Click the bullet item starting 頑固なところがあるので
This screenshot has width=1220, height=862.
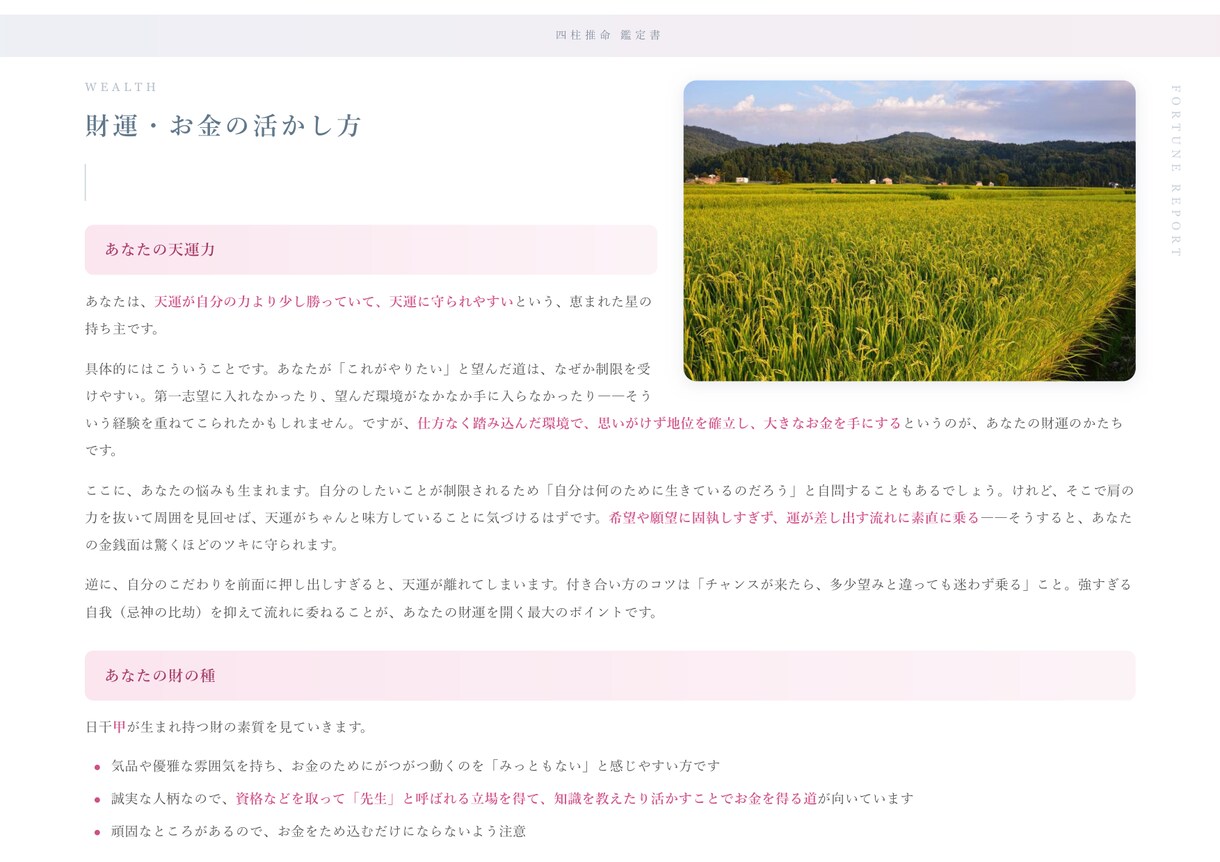click(x=319, y=831)
